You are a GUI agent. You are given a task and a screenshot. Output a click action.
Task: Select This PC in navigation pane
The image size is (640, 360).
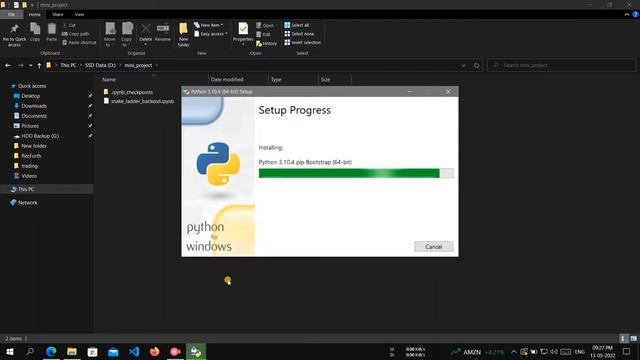(x=26, y=189)
